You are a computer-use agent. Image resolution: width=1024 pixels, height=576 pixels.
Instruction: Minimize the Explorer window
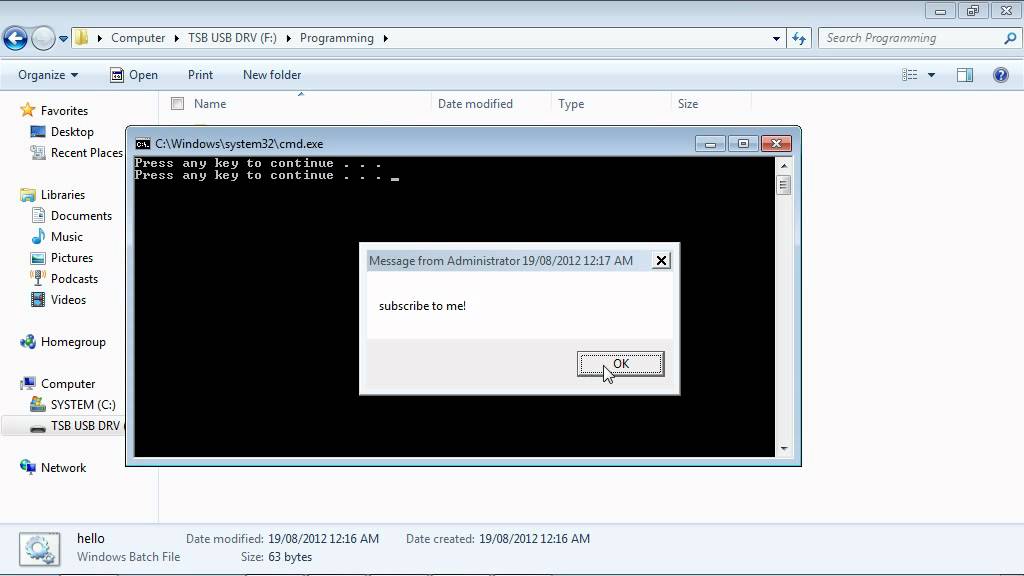(940, 10)
